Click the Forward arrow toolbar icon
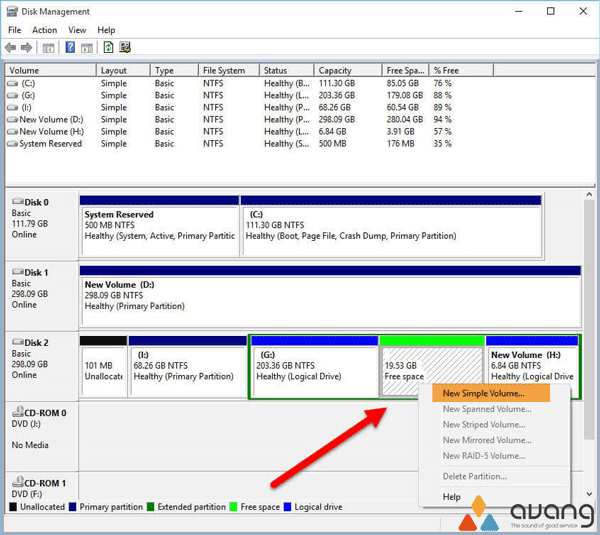 tap(27, 47)
